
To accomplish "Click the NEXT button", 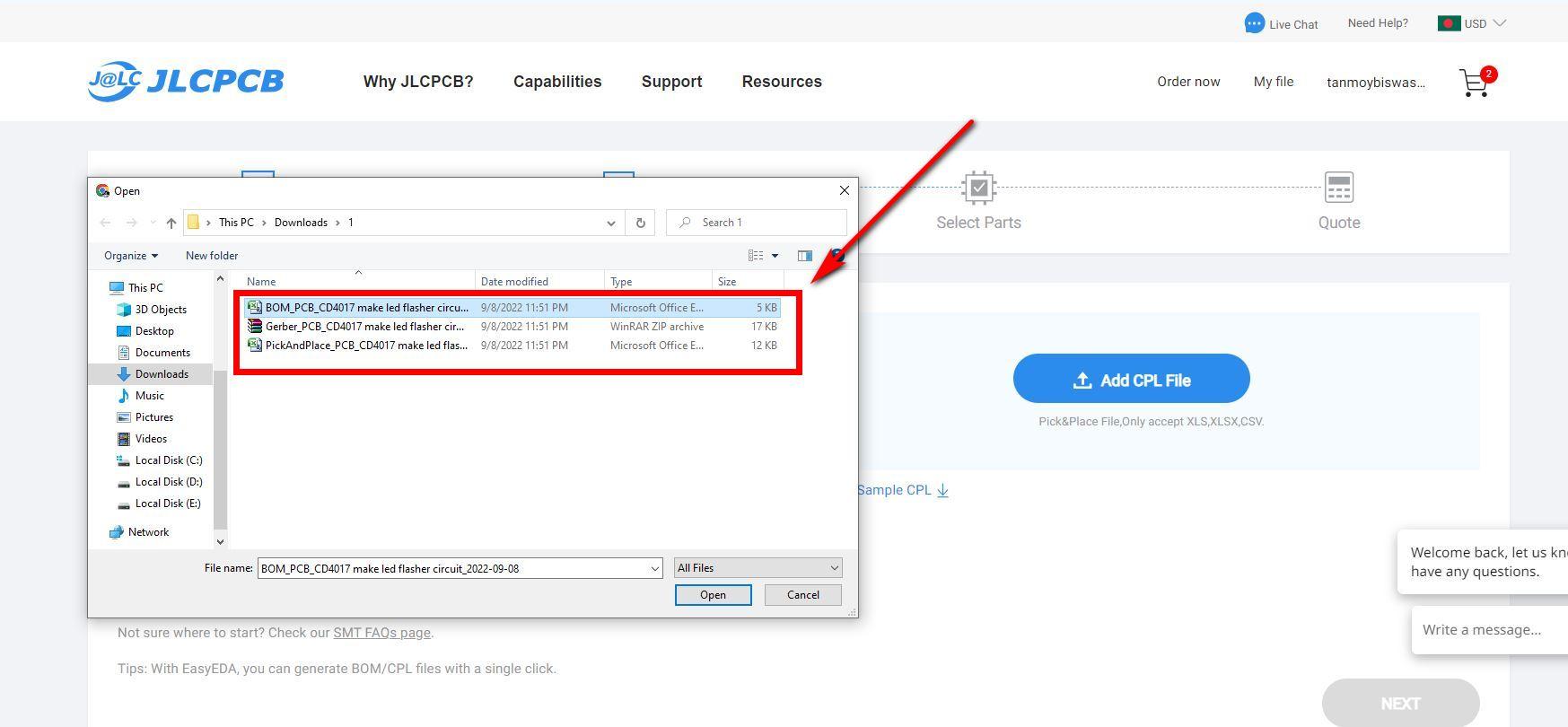I will pyautogui.click(x=1400, y=704).
